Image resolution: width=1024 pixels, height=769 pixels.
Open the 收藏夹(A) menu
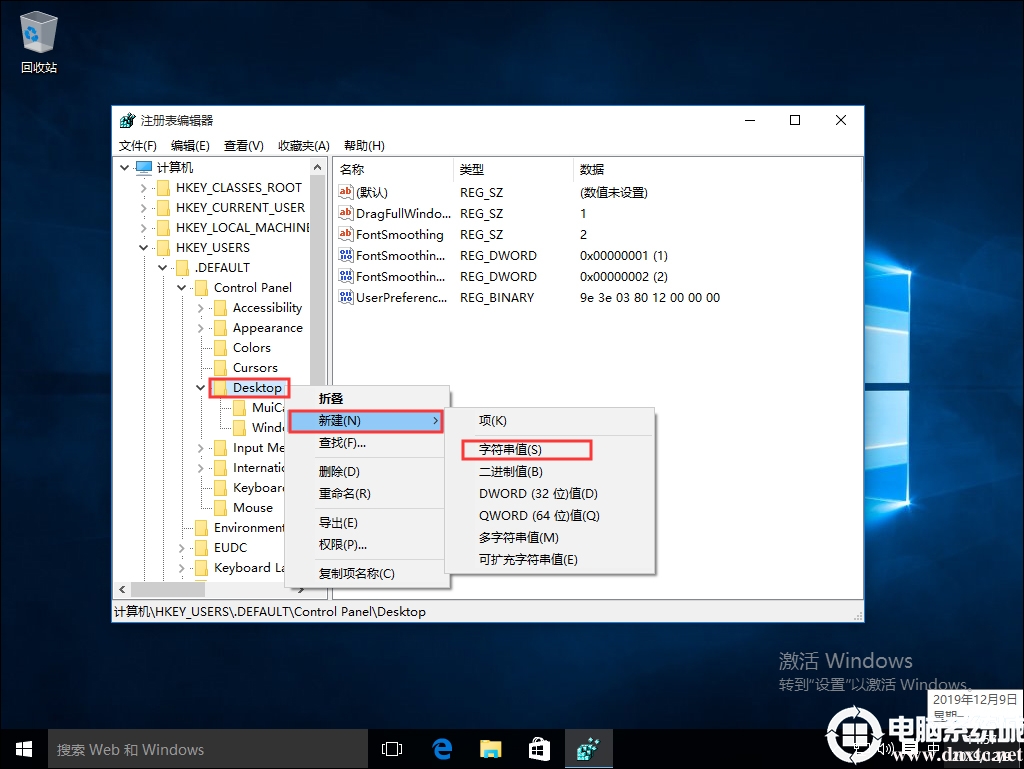pyautogui.click(x=304, y=146)
